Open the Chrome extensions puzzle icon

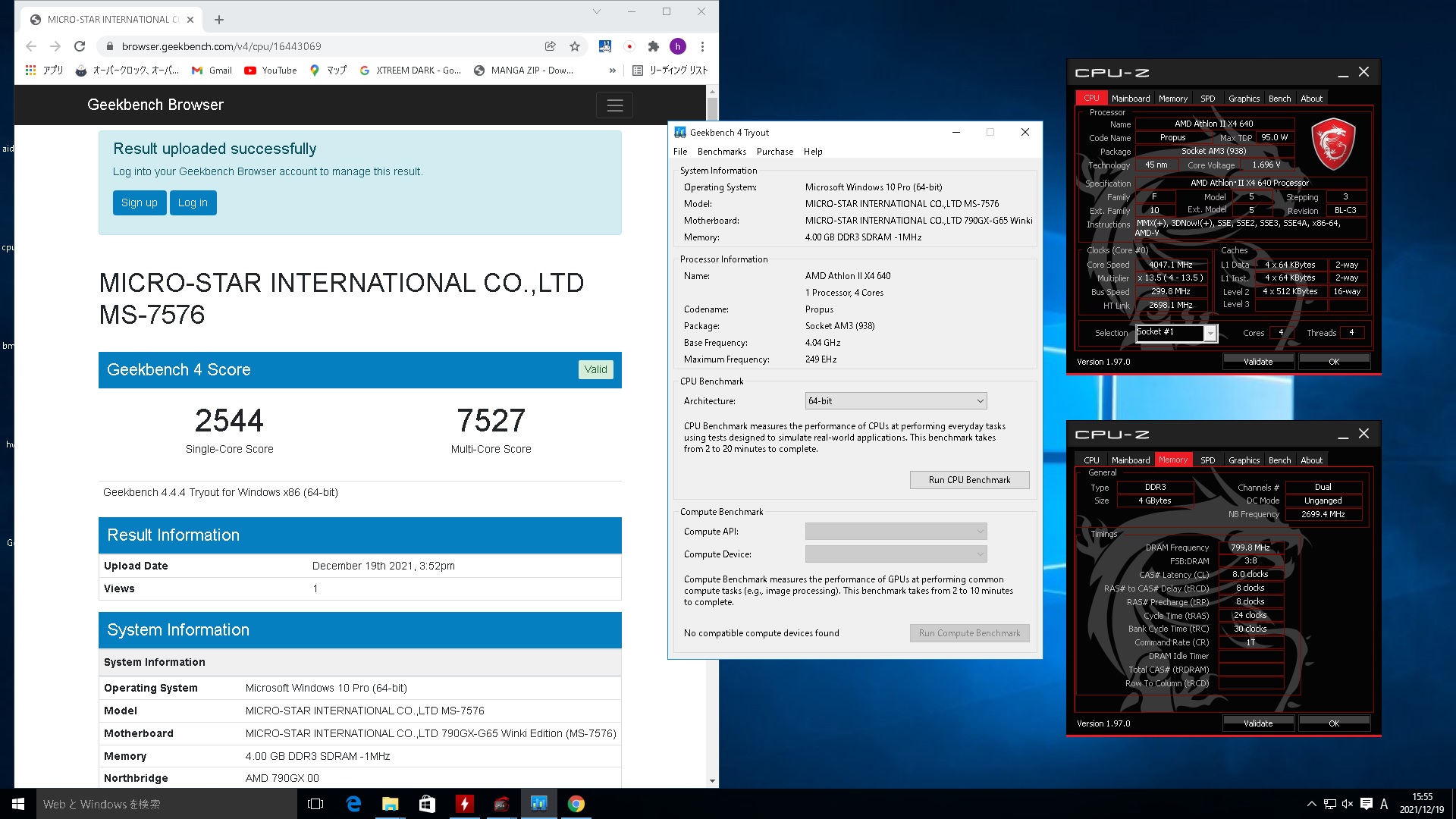[654, 46]
